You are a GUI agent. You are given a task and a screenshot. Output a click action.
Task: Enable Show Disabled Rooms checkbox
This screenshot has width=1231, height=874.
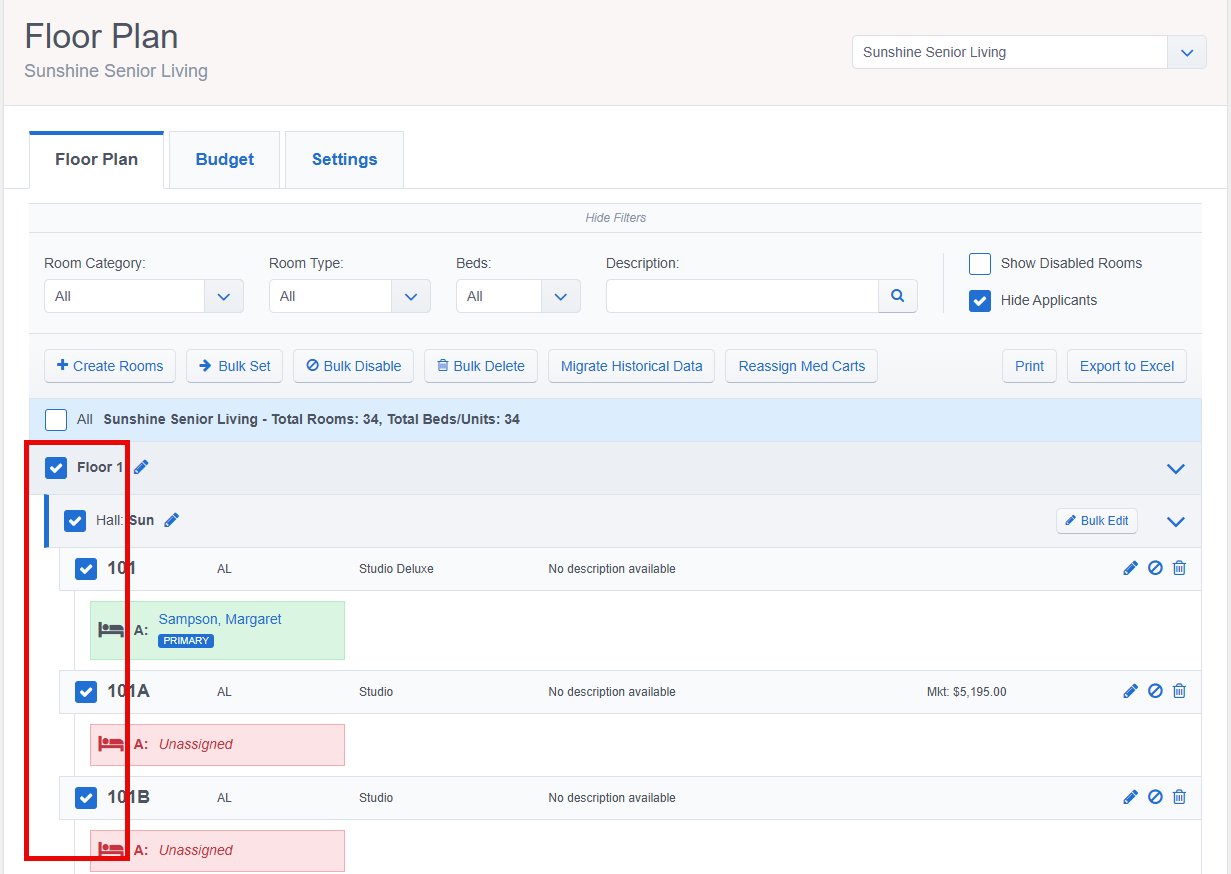coord(980,264)
